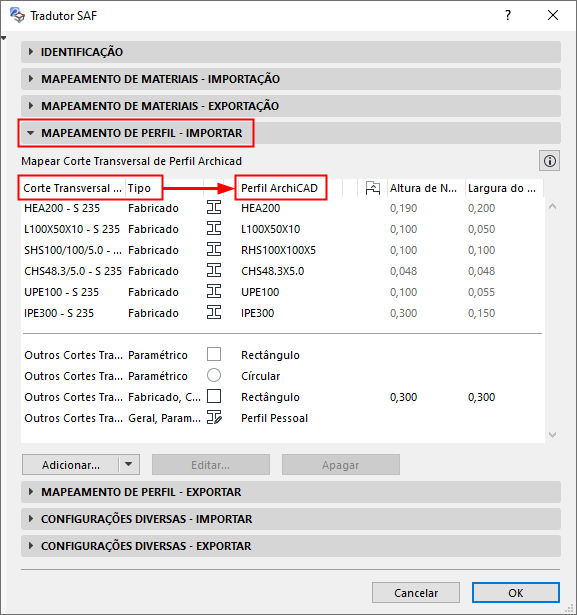Click the Fabricado, C... type cell
Screen dimensions: 577x615
pos(164,397)
